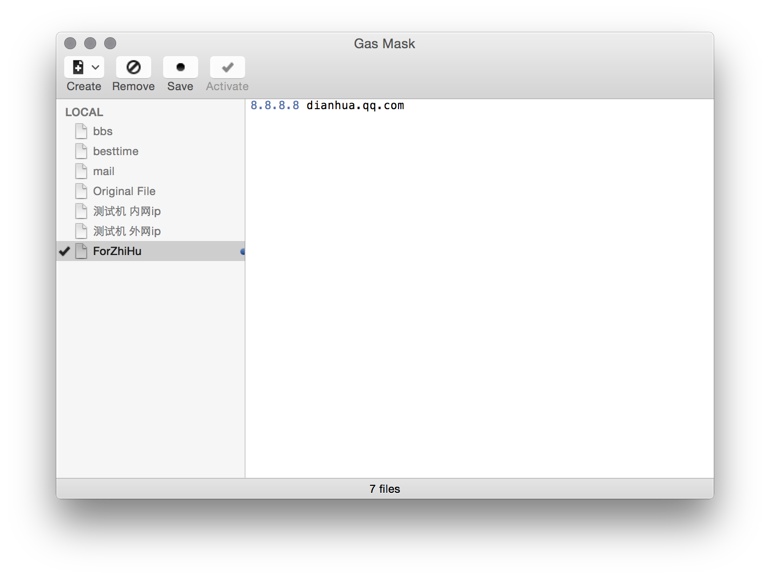770x579 pixels.
Task: Minimize the Gas Mask window
Action: pos(90,43)
